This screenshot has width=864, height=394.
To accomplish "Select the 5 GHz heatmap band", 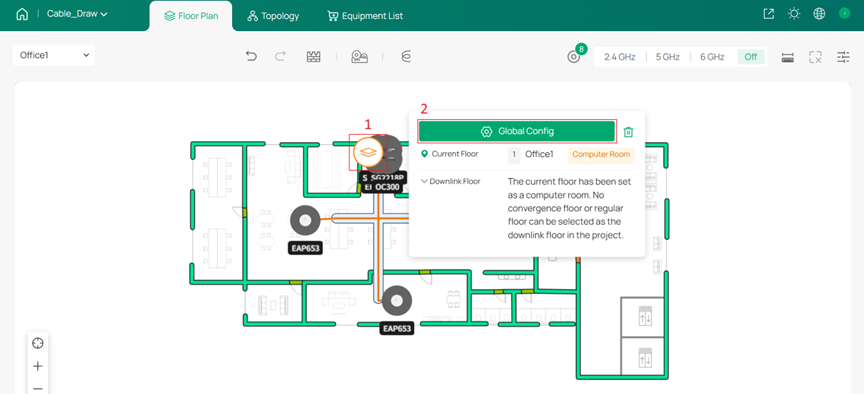I will (667, 57).
